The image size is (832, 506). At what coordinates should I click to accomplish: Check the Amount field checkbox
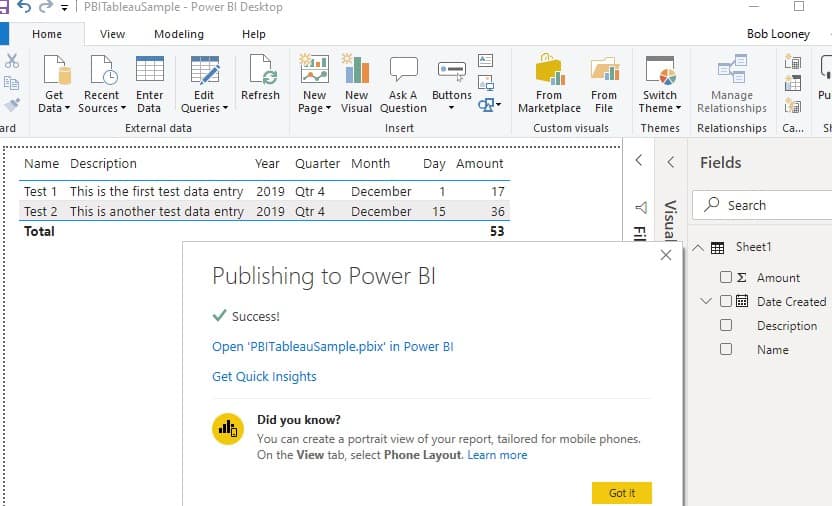[726, 277]
